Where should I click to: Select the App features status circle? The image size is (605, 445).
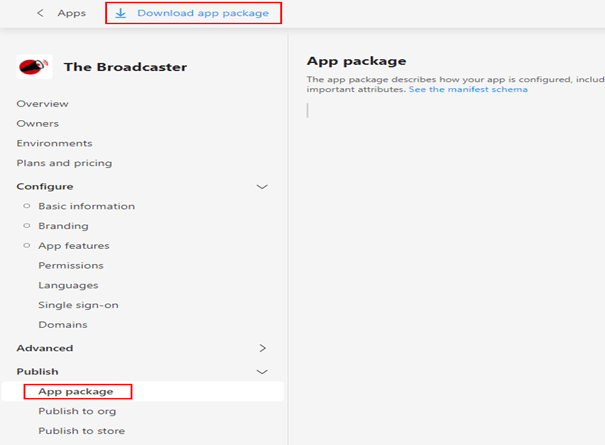27,245
